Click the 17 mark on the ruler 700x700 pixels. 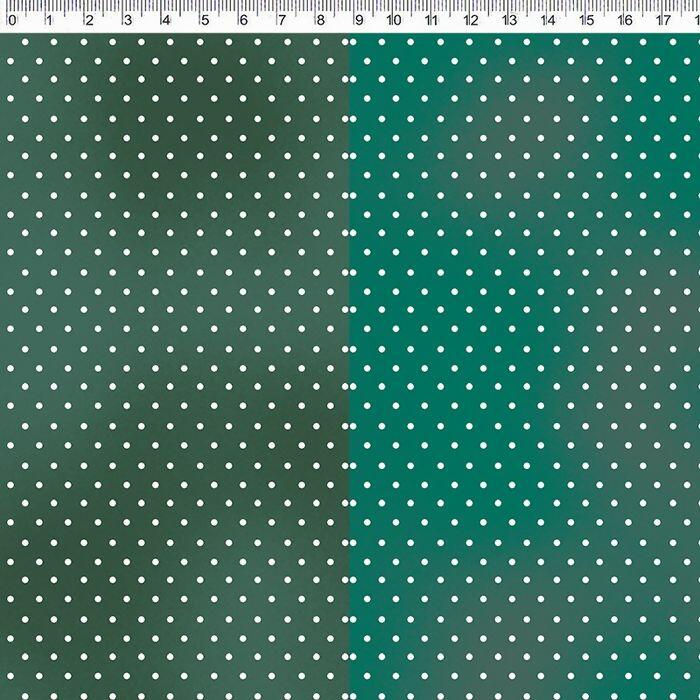(663, 19)
